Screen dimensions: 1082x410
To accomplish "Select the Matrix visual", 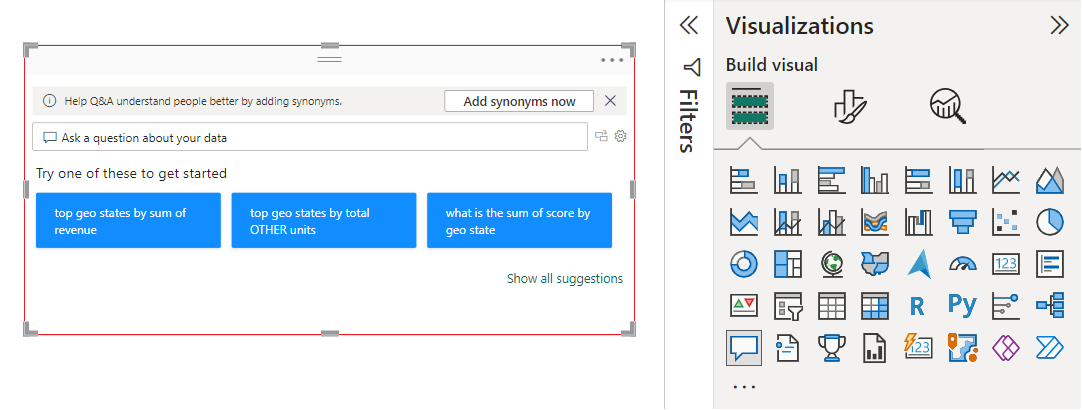I will [x=875, y=305].
